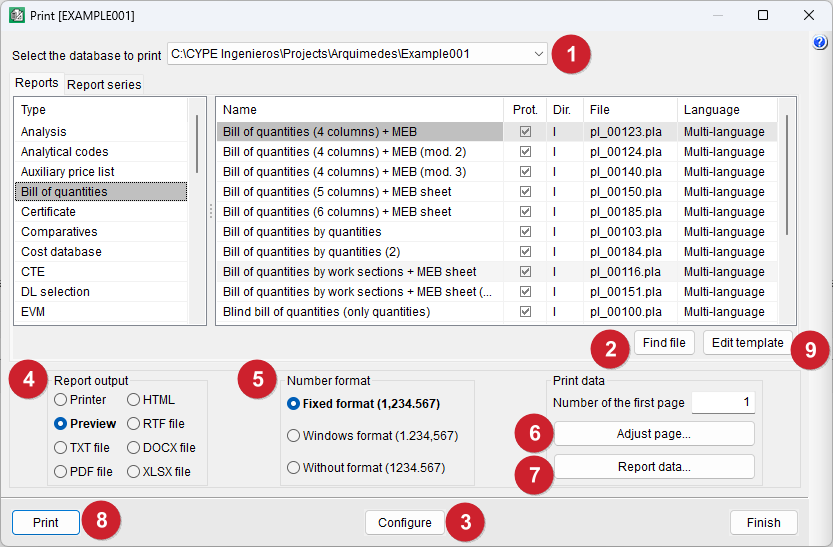Click the File column header

630,109
